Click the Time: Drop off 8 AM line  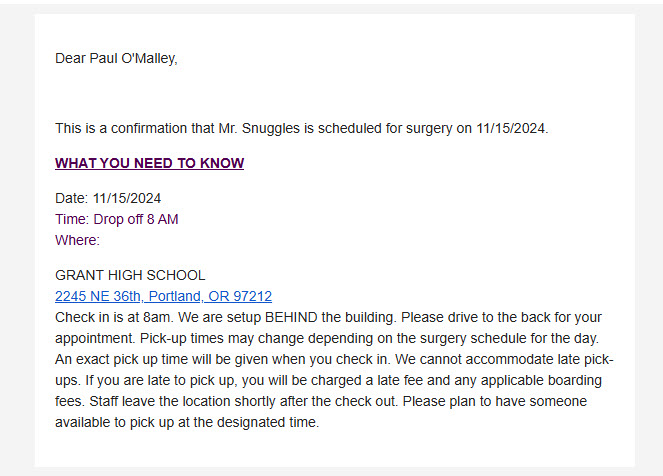[x=117, y=219]
